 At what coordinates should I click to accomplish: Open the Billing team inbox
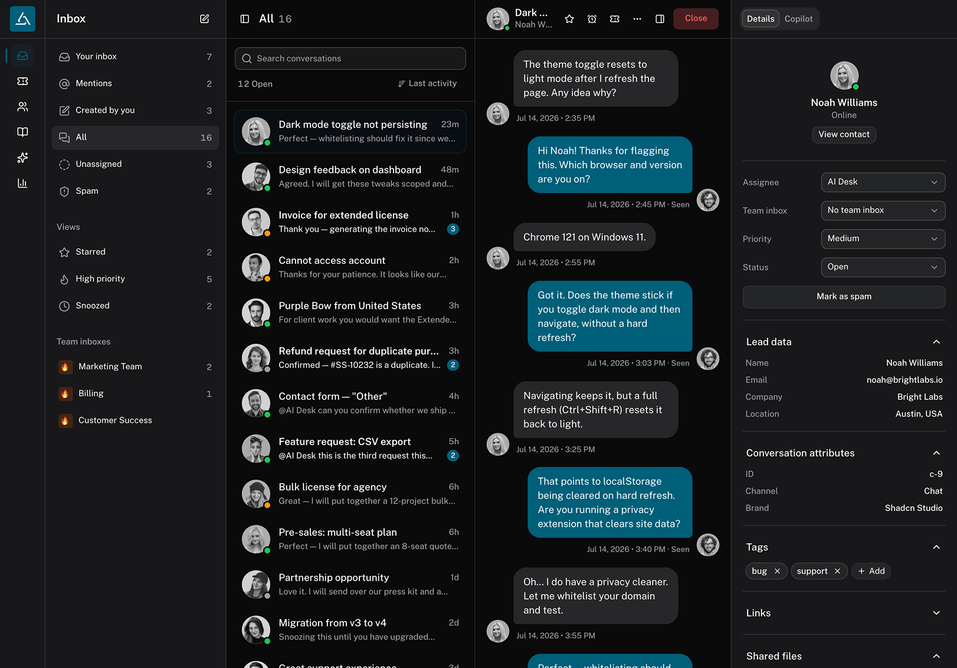135,393
